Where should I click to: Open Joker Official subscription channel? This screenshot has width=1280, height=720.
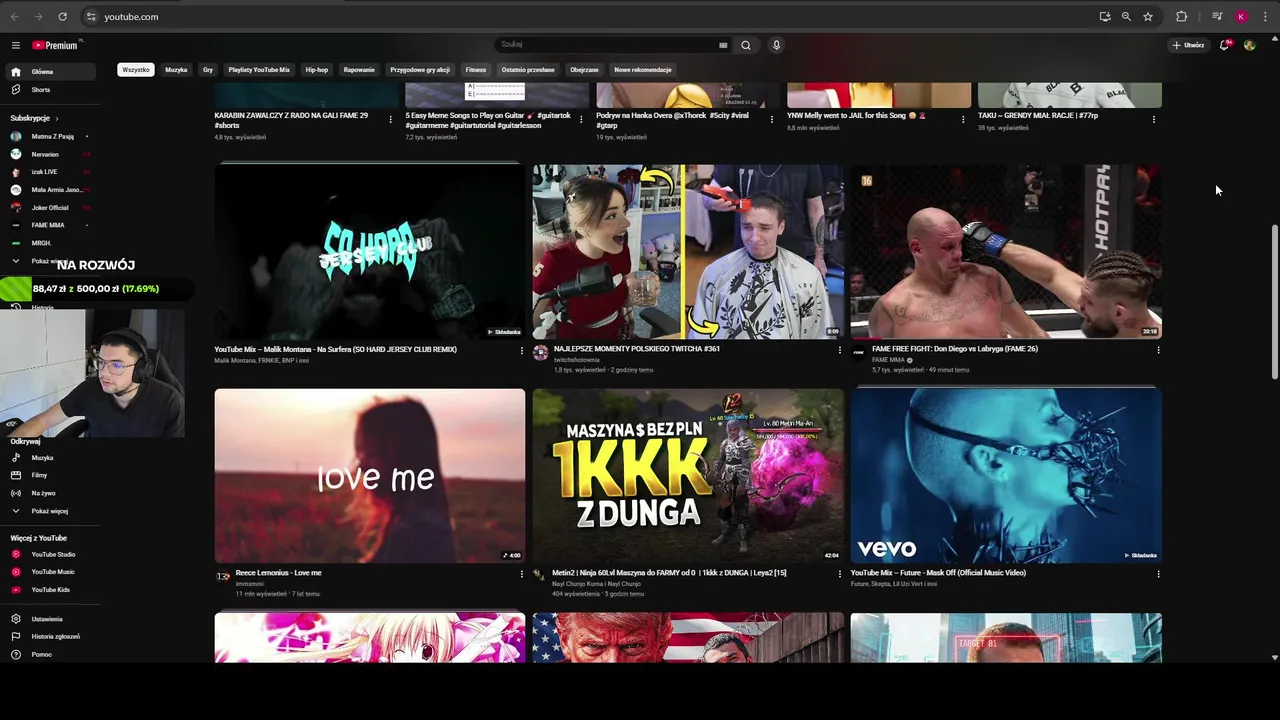click(48, 207)
